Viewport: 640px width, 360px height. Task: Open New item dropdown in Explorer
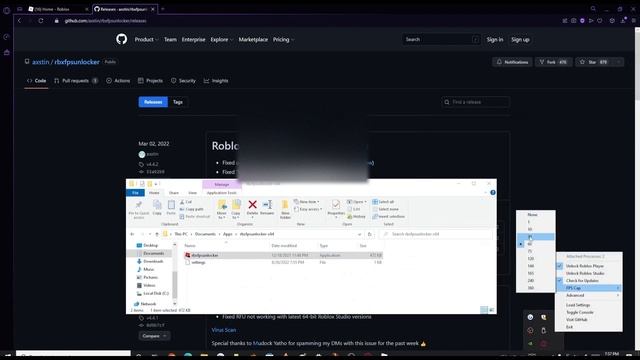307,202
